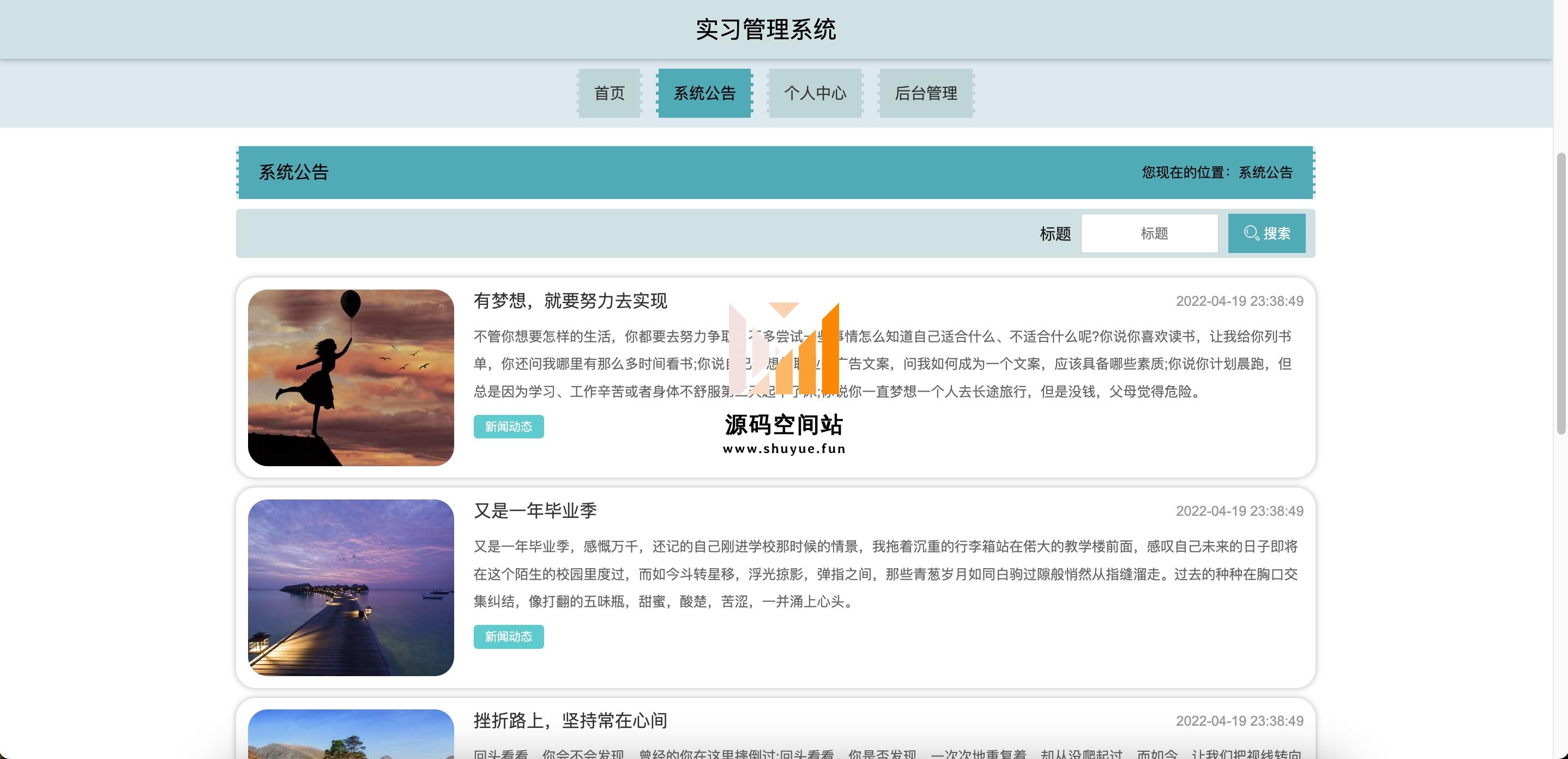The image size is (1568, 759).
Task: Click the 搜索 button
Action: (x=1267, y=233)
